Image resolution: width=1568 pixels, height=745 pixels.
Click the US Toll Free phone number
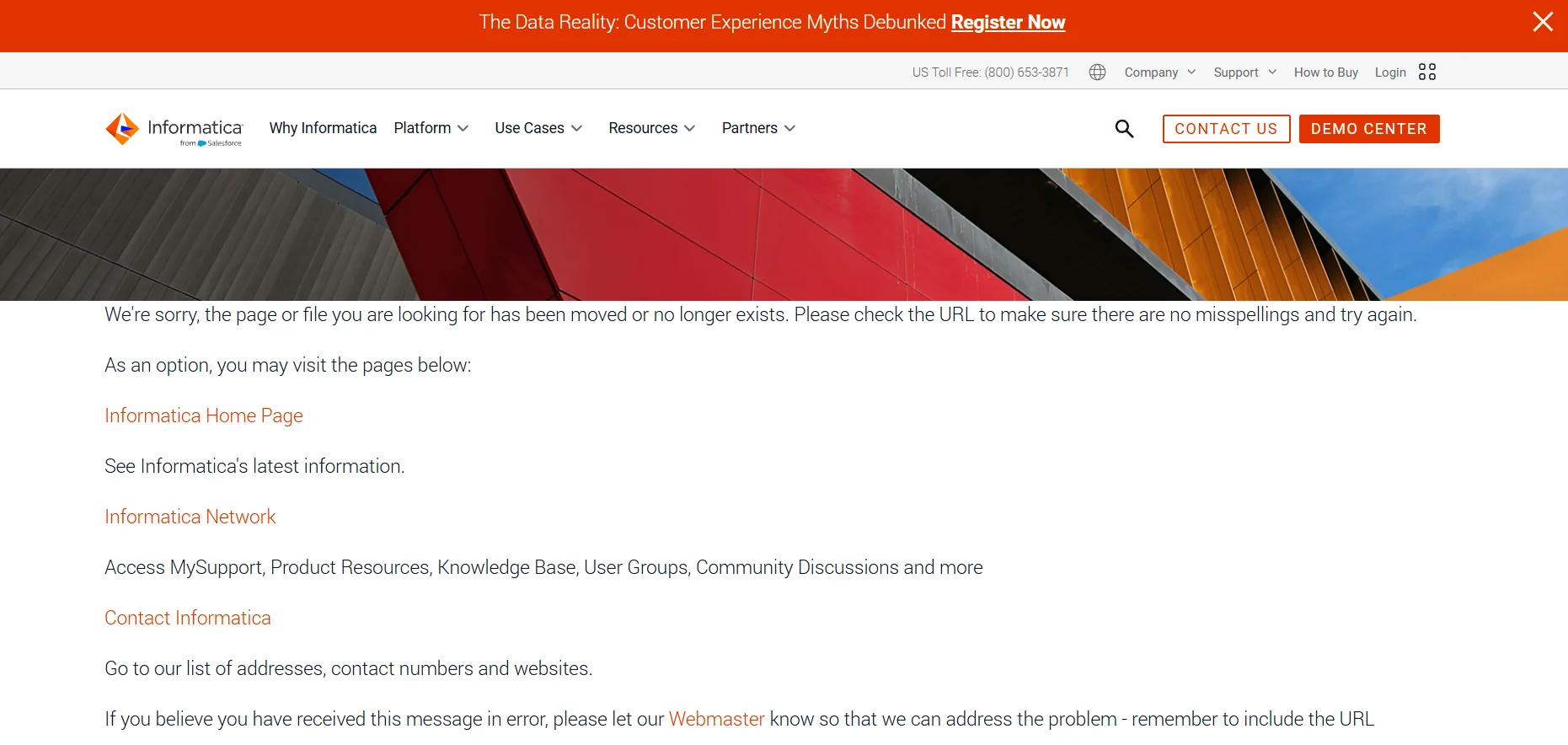pos(991,72)
